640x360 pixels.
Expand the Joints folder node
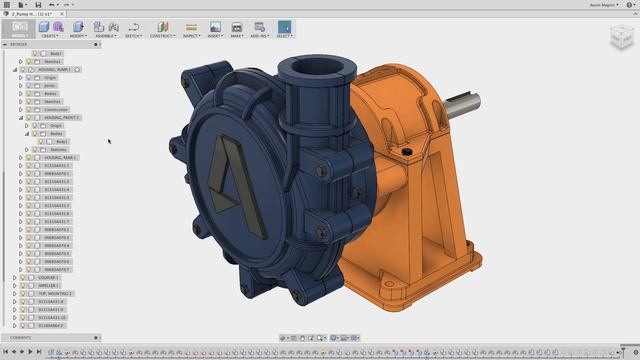pyautogui.click(x=21, y=86)
